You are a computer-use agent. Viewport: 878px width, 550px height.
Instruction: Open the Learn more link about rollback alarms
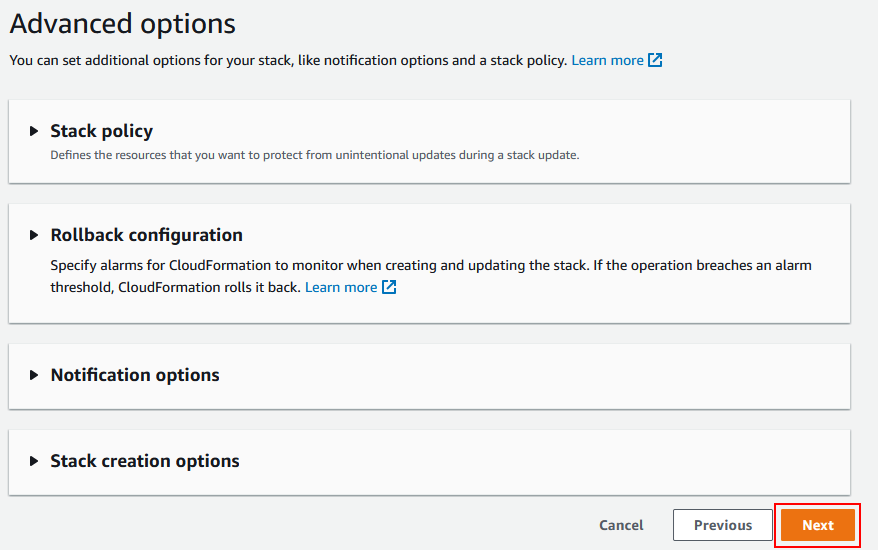(341, 287)
